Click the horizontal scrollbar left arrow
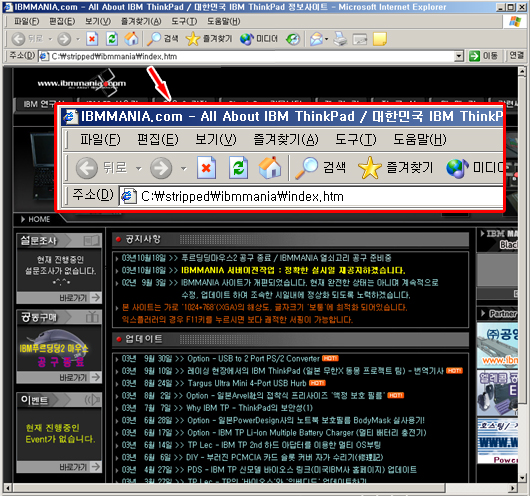 pos(8,488)
